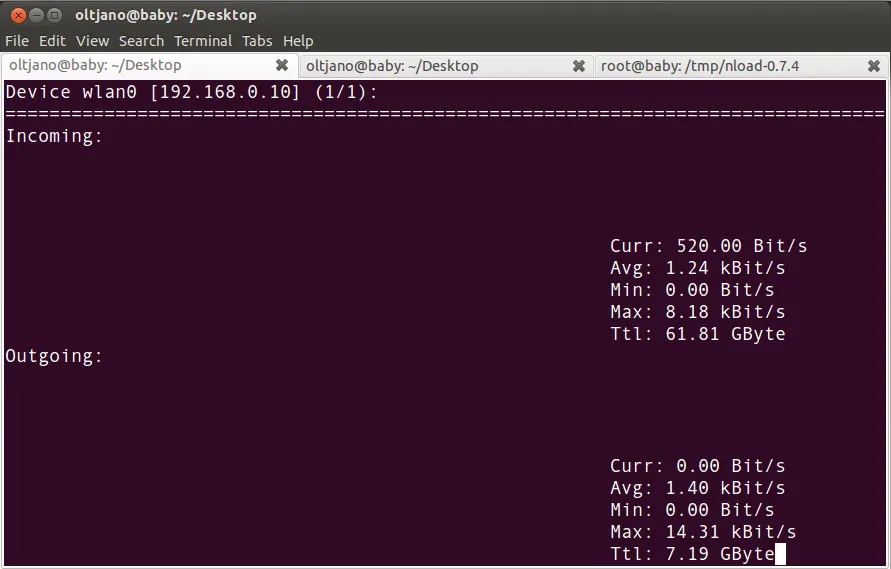Image resolution: width=891 pixels, height=569 pixels.
Task: Click the Outgoing section label
Action: [x=55, y=356]
